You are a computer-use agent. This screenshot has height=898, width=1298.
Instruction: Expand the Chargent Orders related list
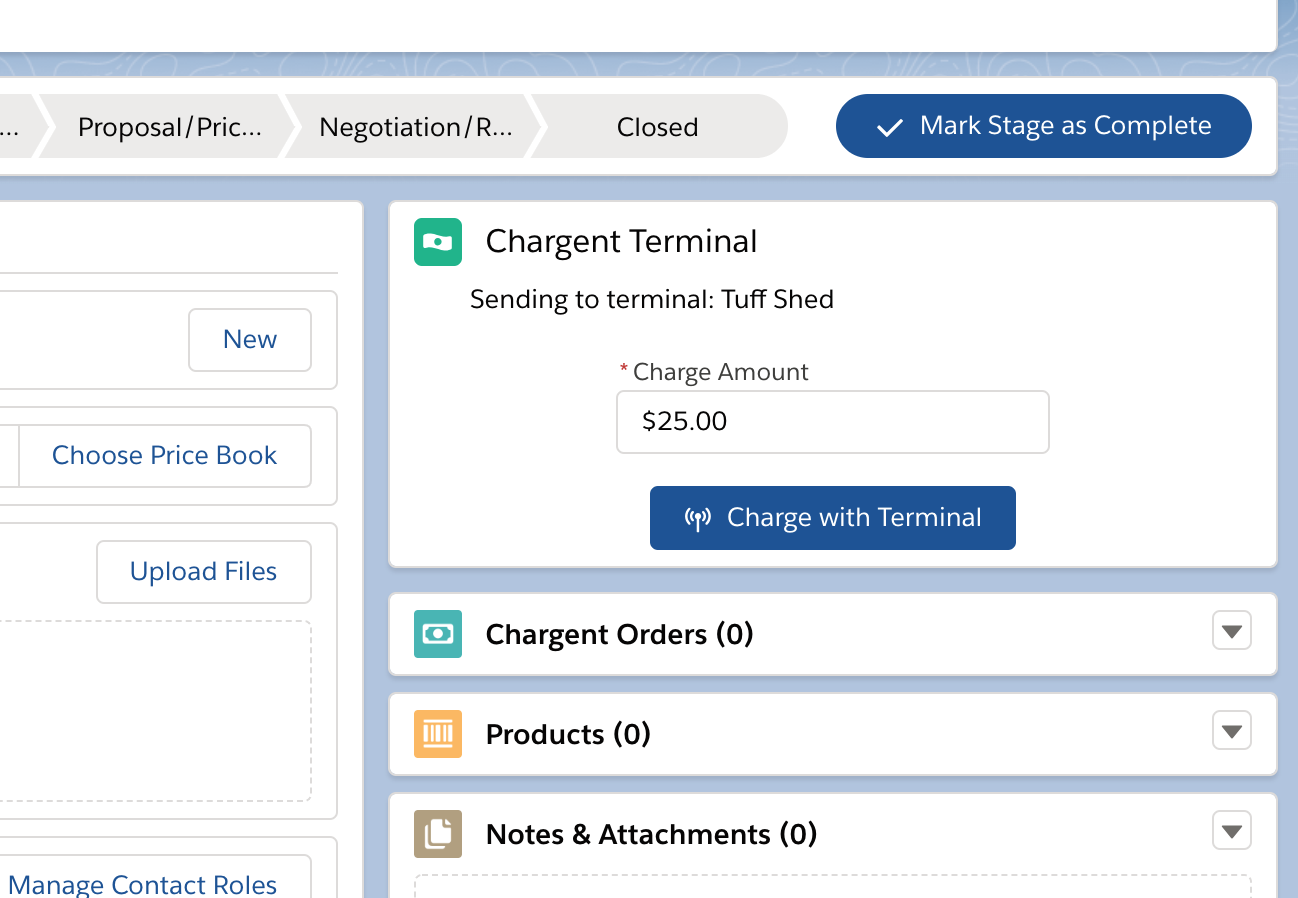(1231, 630)
